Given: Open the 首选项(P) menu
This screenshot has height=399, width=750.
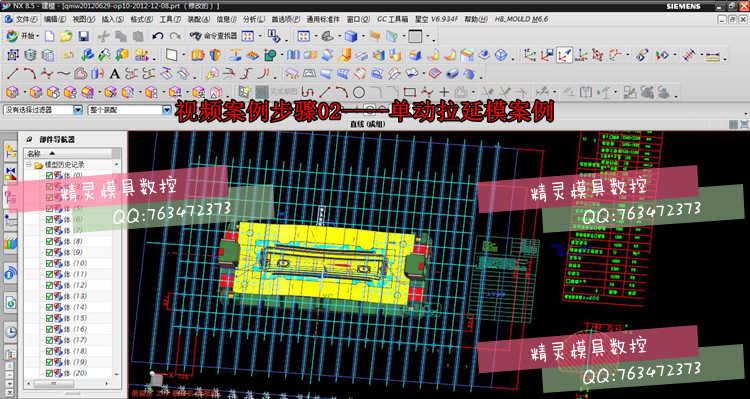Looking at the screenshot, I should [x=286, y=20].
